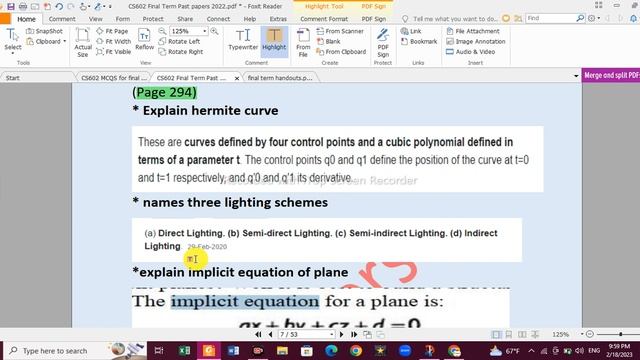Select facing pages view mode in status bar
This screenshot has height=360, width=640.
coord(522,334)
